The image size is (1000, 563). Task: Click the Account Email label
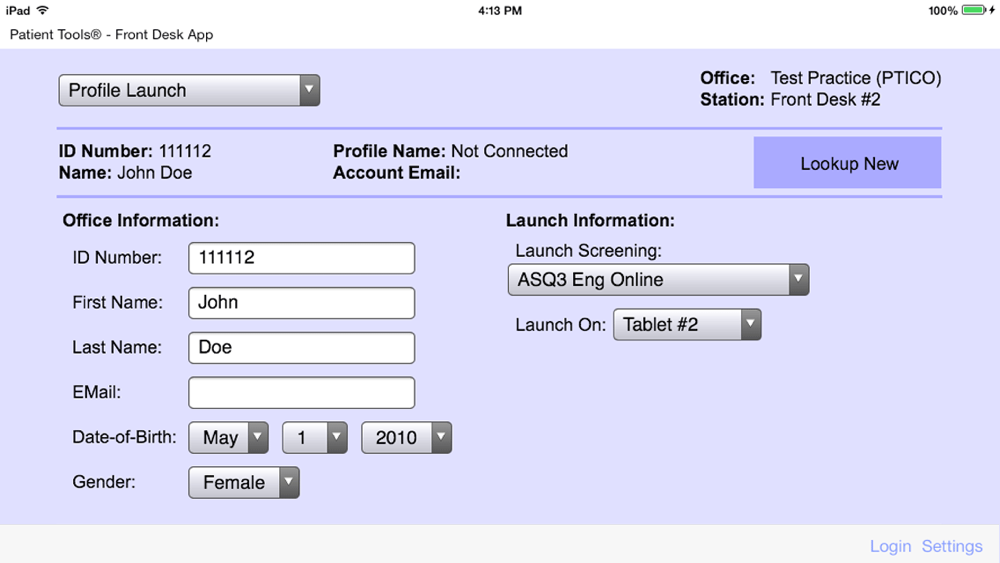tap(397, 173)
